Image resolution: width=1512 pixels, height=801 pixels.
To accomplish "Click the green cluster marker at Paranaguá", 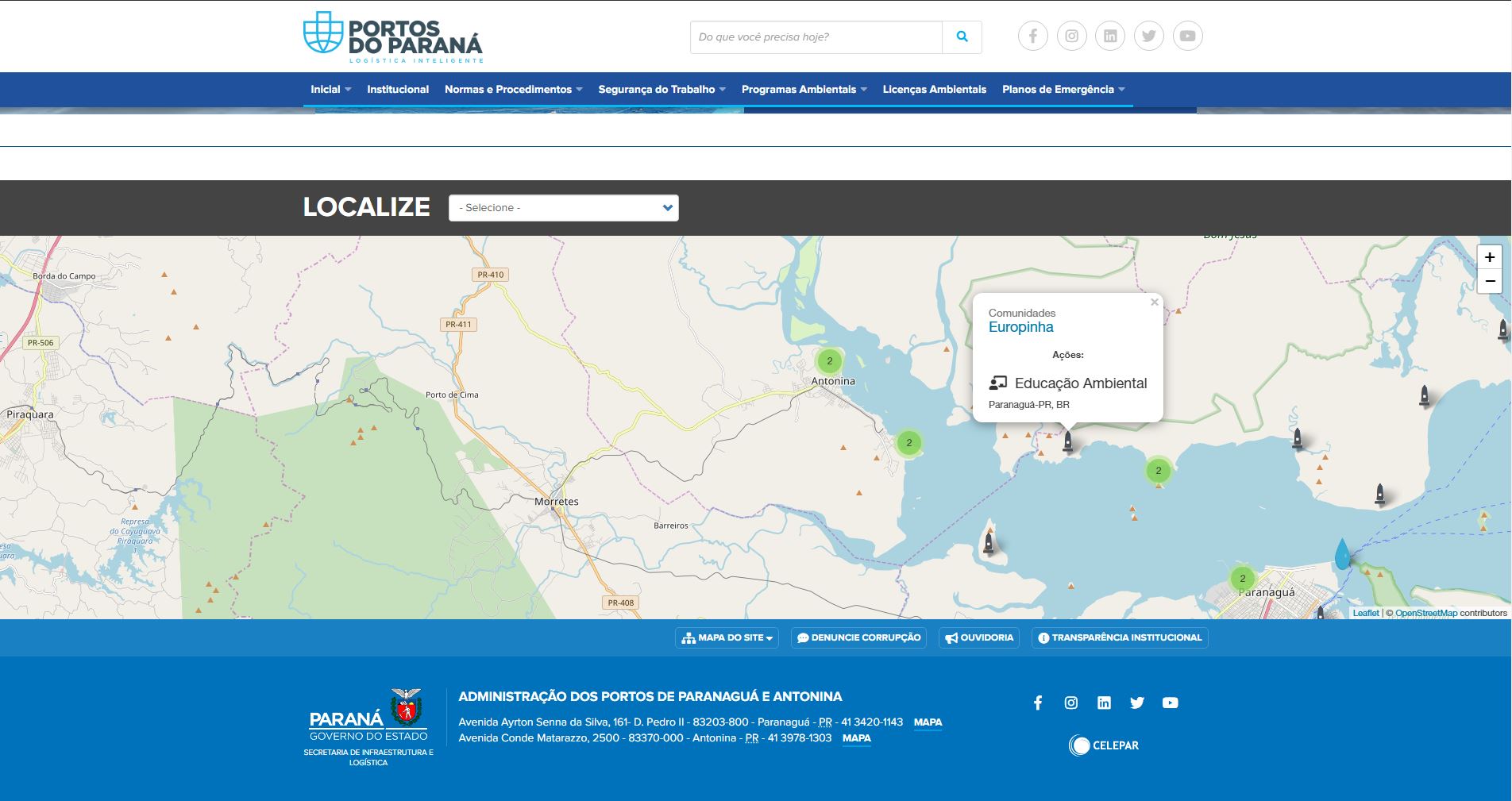I will point(1243,579).
